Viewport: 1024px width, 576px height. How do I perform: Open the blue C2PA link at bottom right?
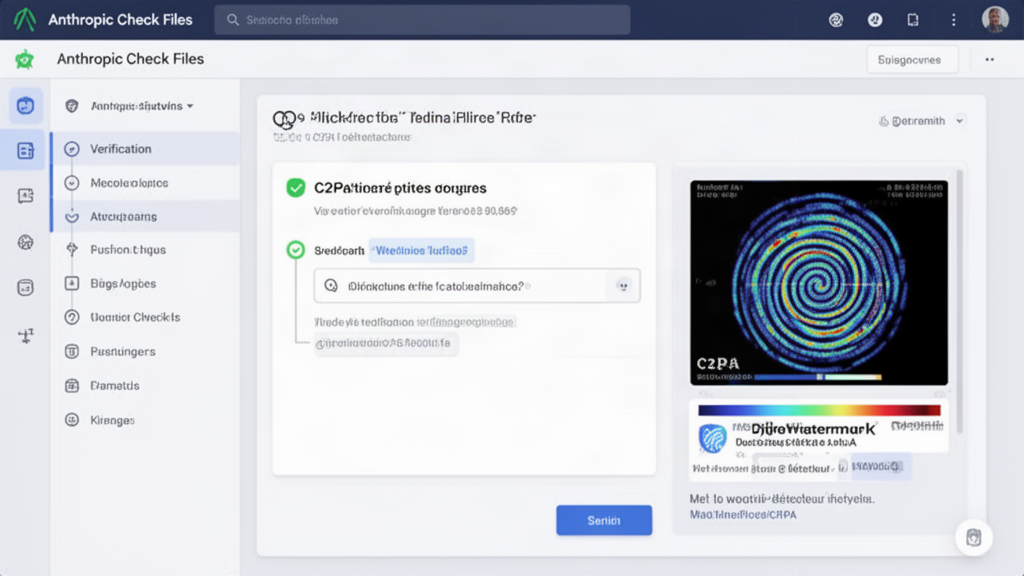pos(743,515)
